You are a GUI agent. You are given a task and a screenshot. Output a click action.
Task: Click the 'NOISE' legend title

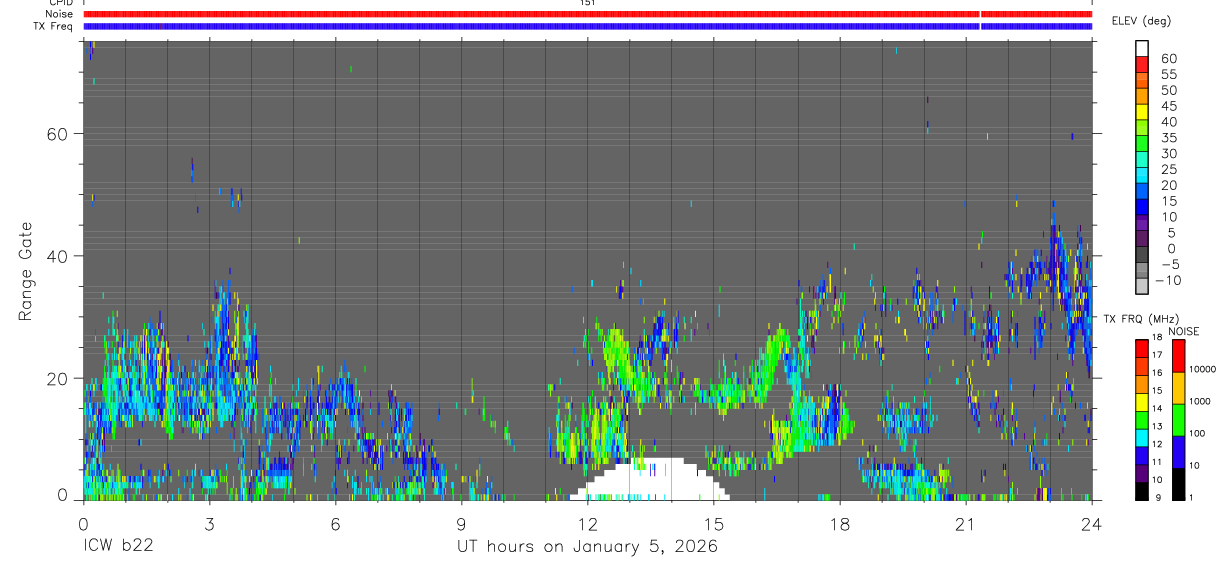point(1183,331)
